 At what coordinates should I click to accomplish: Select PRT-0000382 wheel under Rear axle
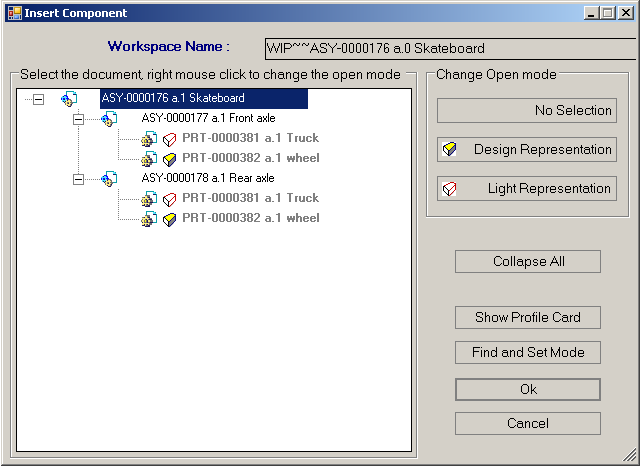point(250,219)
